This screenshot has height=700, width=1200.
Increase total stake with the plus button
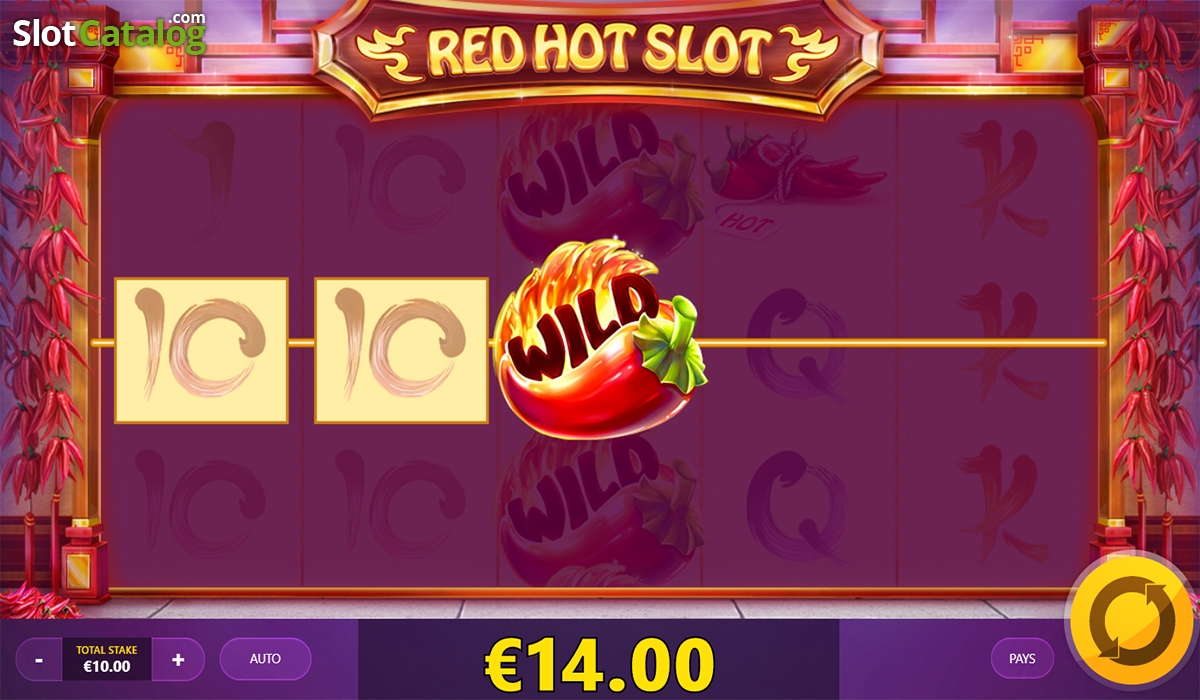(179, 660)
